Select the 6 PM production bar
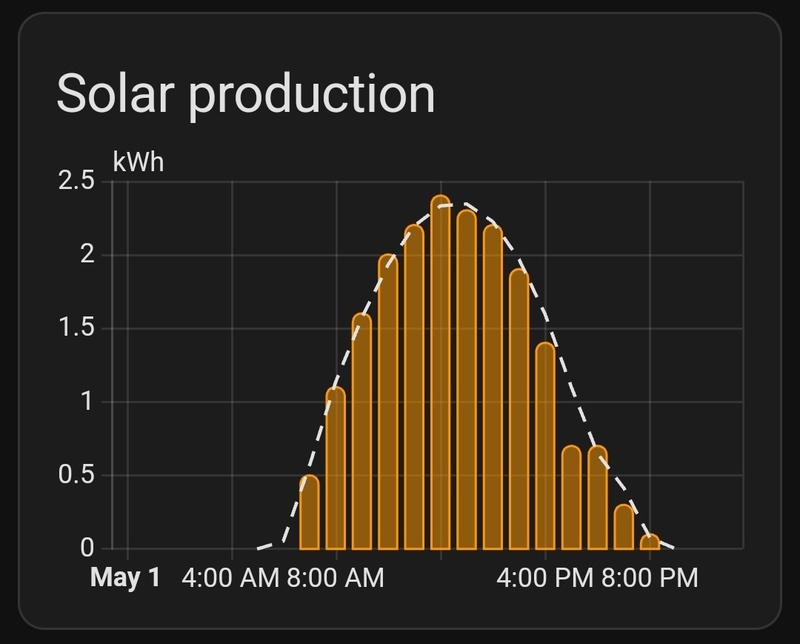The image size is (800, 644). point(597,498)
